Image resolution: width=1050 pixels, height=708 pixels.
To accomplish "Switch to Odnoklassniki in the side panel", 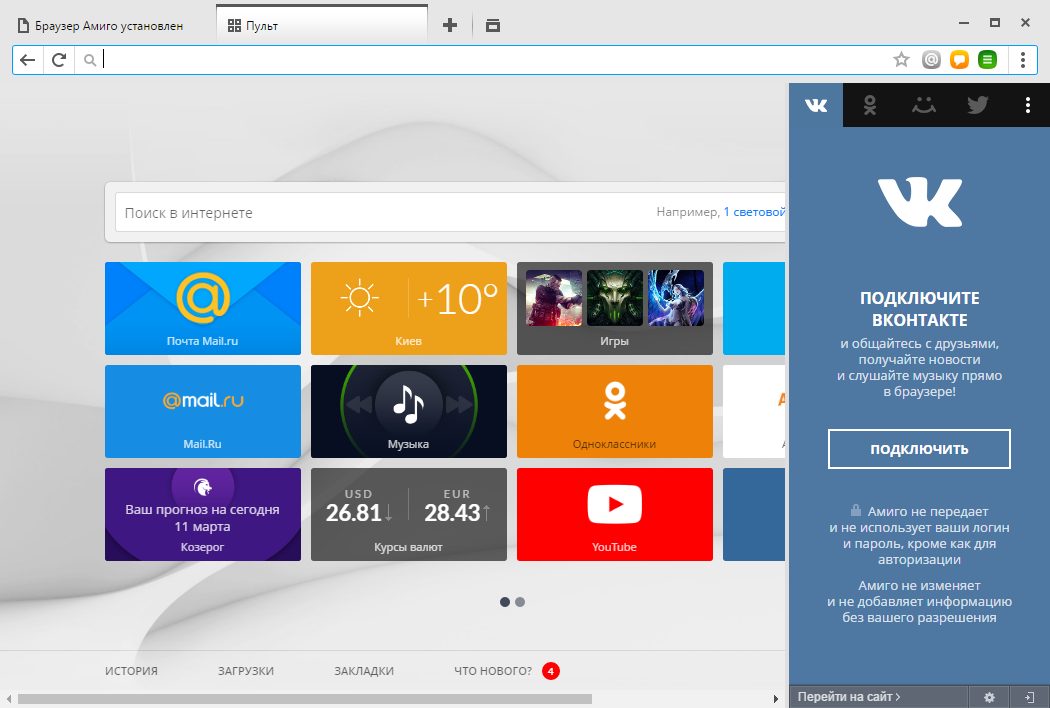I will (869, 105).
